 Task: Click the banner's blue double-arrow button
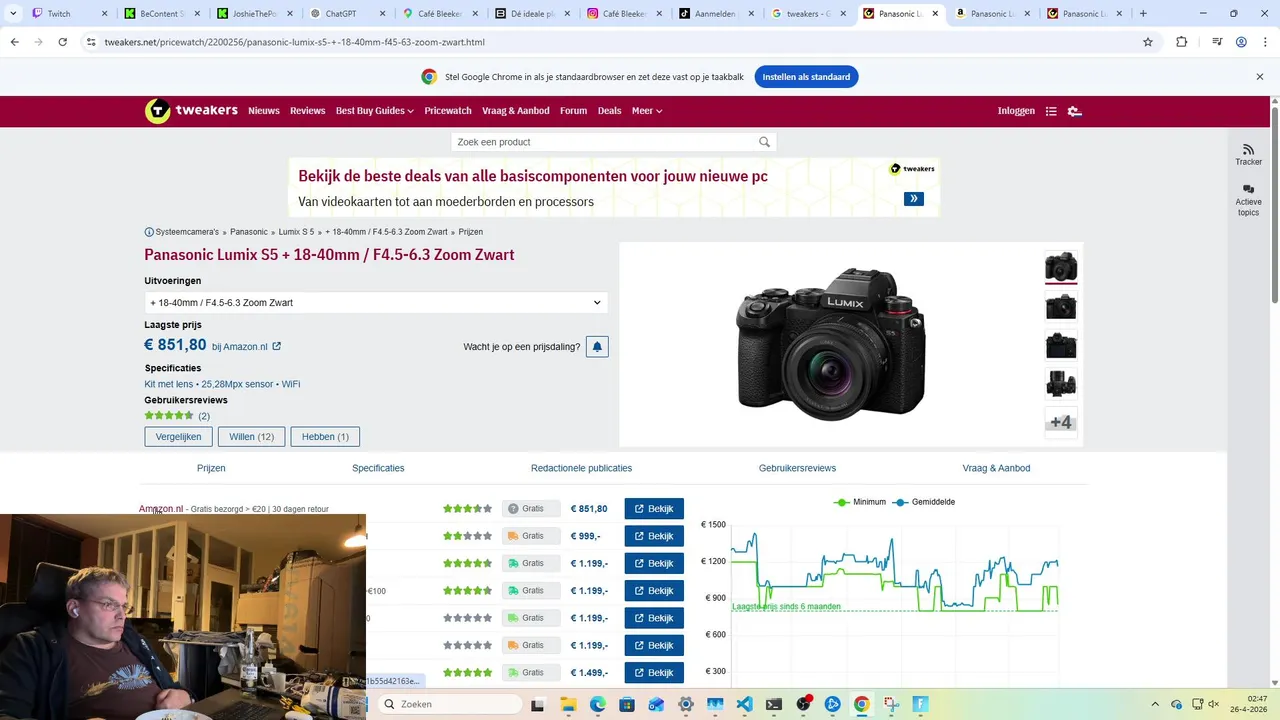[x=913, y=199]
